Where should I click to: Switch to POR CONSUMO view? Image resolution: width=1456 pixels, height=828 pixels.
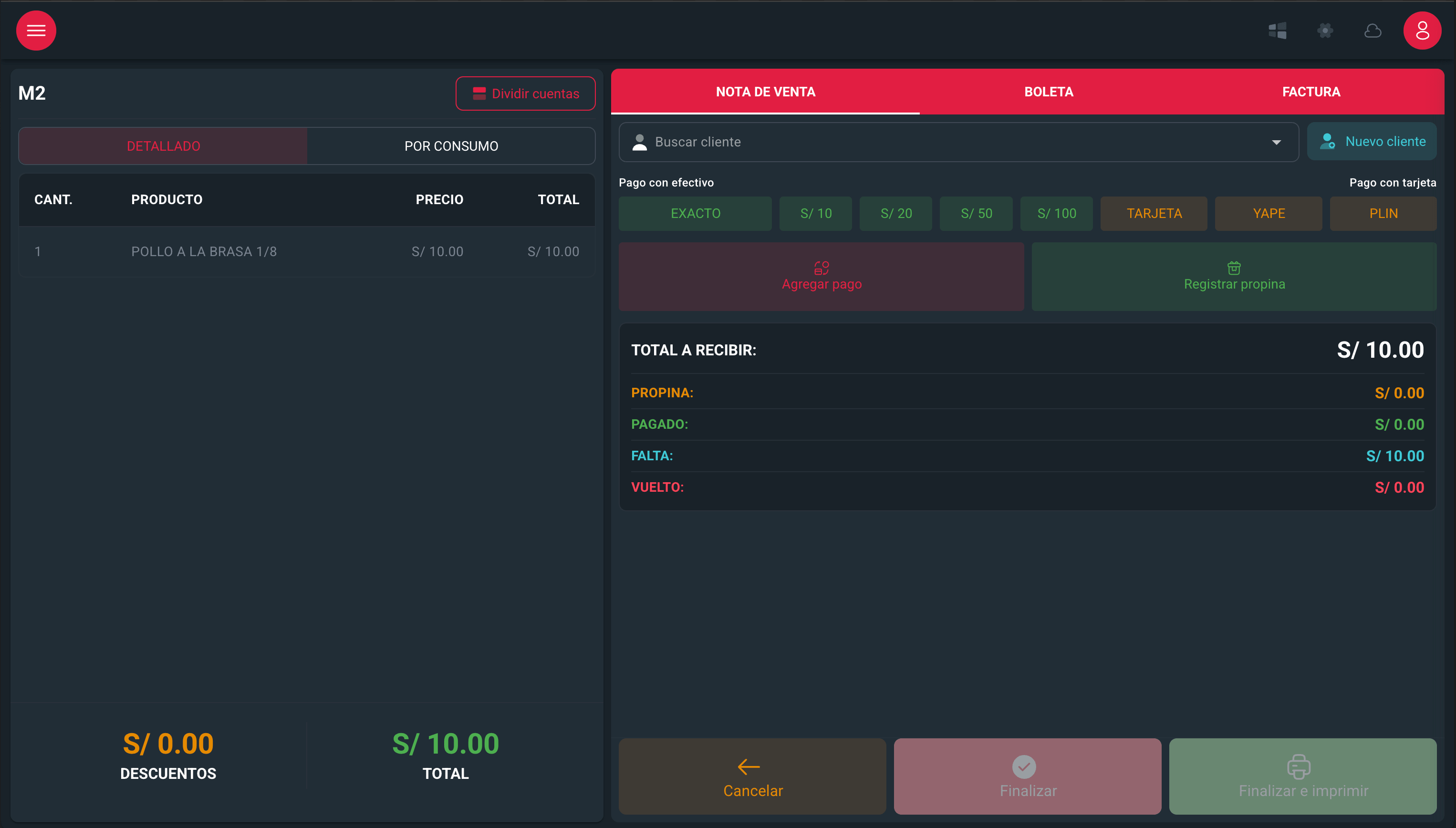451,146
